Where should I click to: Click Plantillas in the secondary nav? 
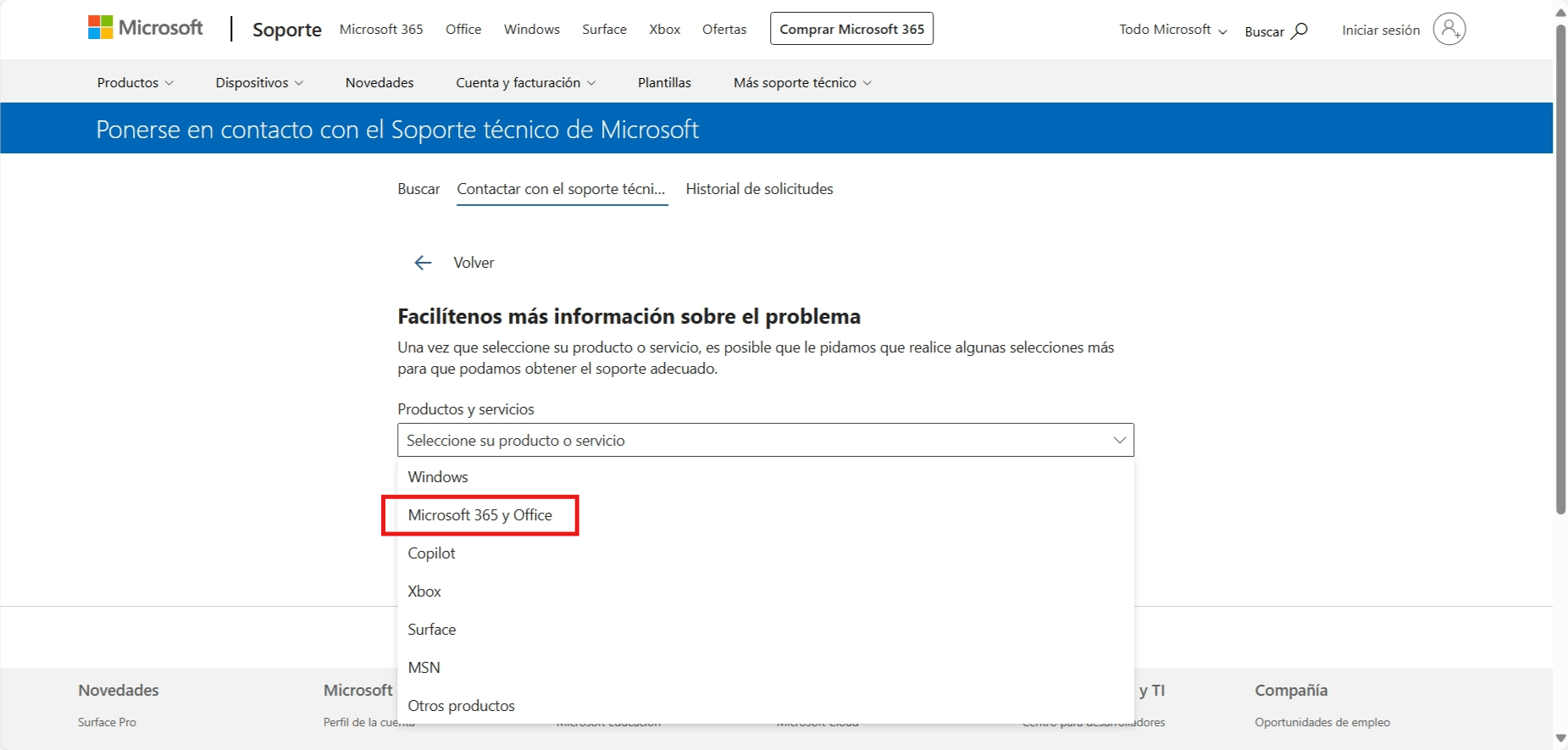pyautogui.click(x=664, y=82)
